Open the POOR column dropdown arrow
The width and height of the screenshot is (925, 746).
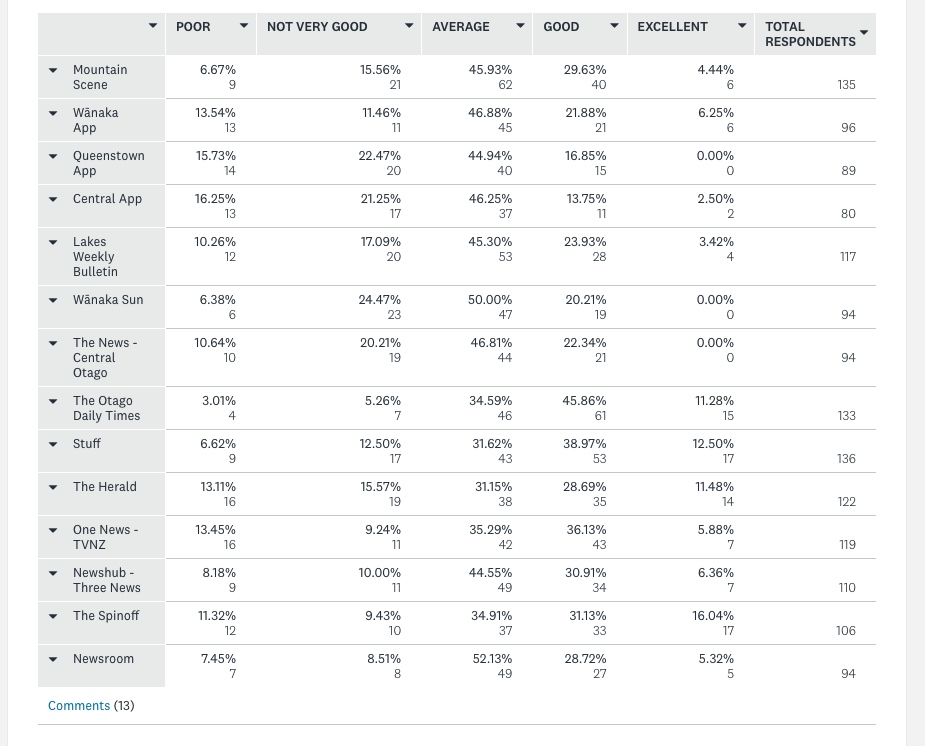[x=243, y=26]
